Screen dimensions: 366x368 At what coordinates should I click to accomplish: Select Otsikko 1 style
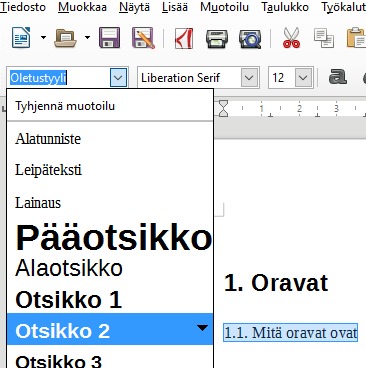point(110,299)
